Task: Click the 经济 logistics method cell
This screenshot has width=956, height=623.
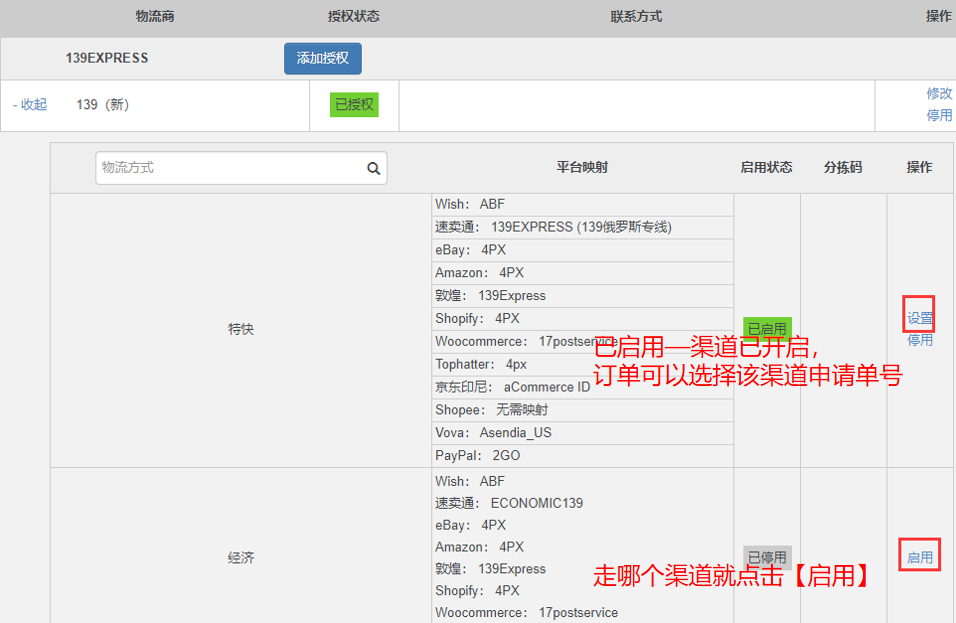Action: [241, 558]
